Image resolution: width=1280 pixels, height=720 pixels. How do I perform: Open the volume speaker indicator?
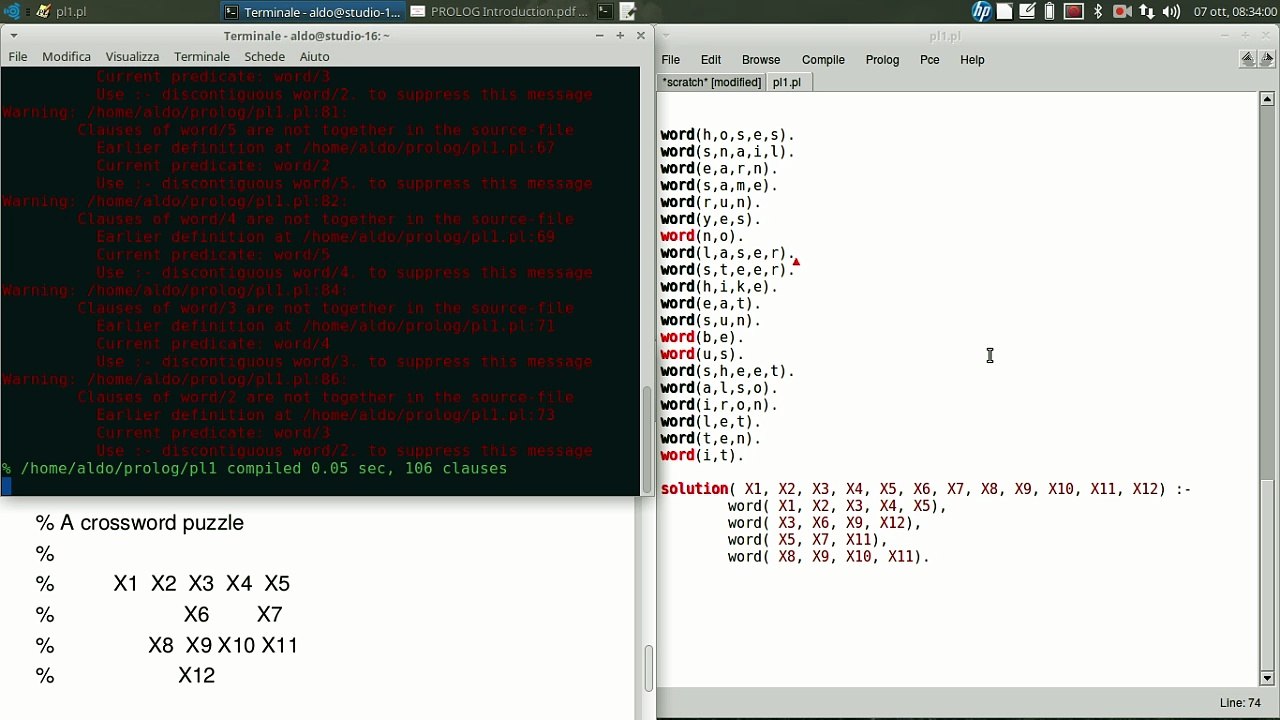tap(1171, 12)
